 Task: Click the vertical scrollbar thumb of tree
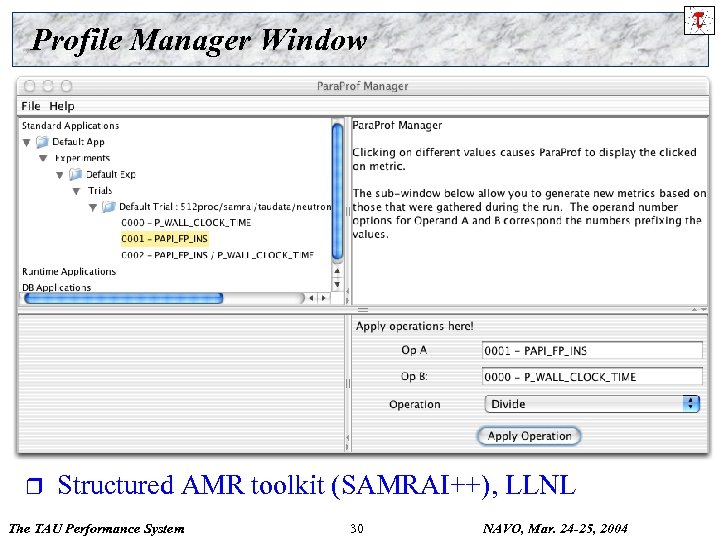[x=337, y=192]
